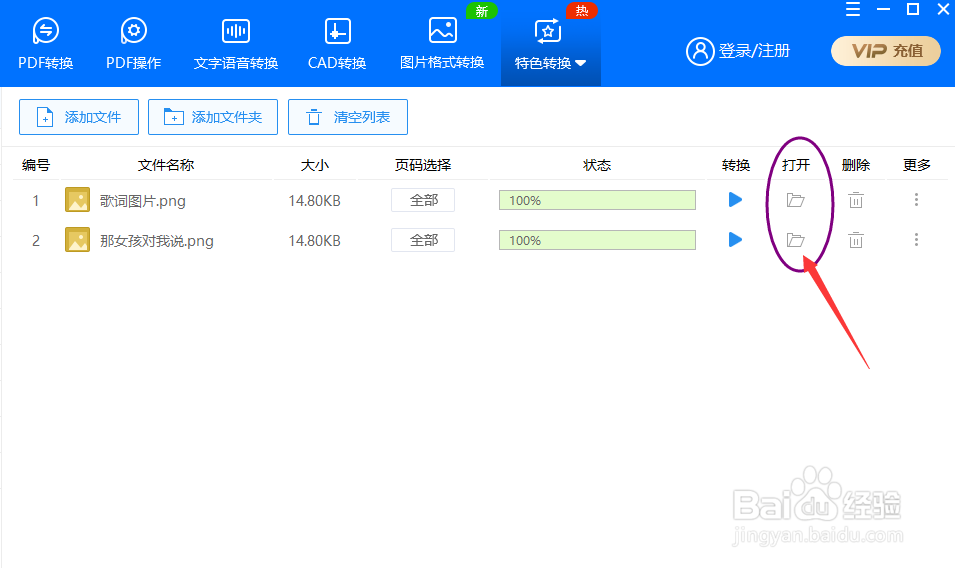This screenshot has width=955, height=568.
Task: Open the 图片格式转换 tab
Action: click(442, 44)
